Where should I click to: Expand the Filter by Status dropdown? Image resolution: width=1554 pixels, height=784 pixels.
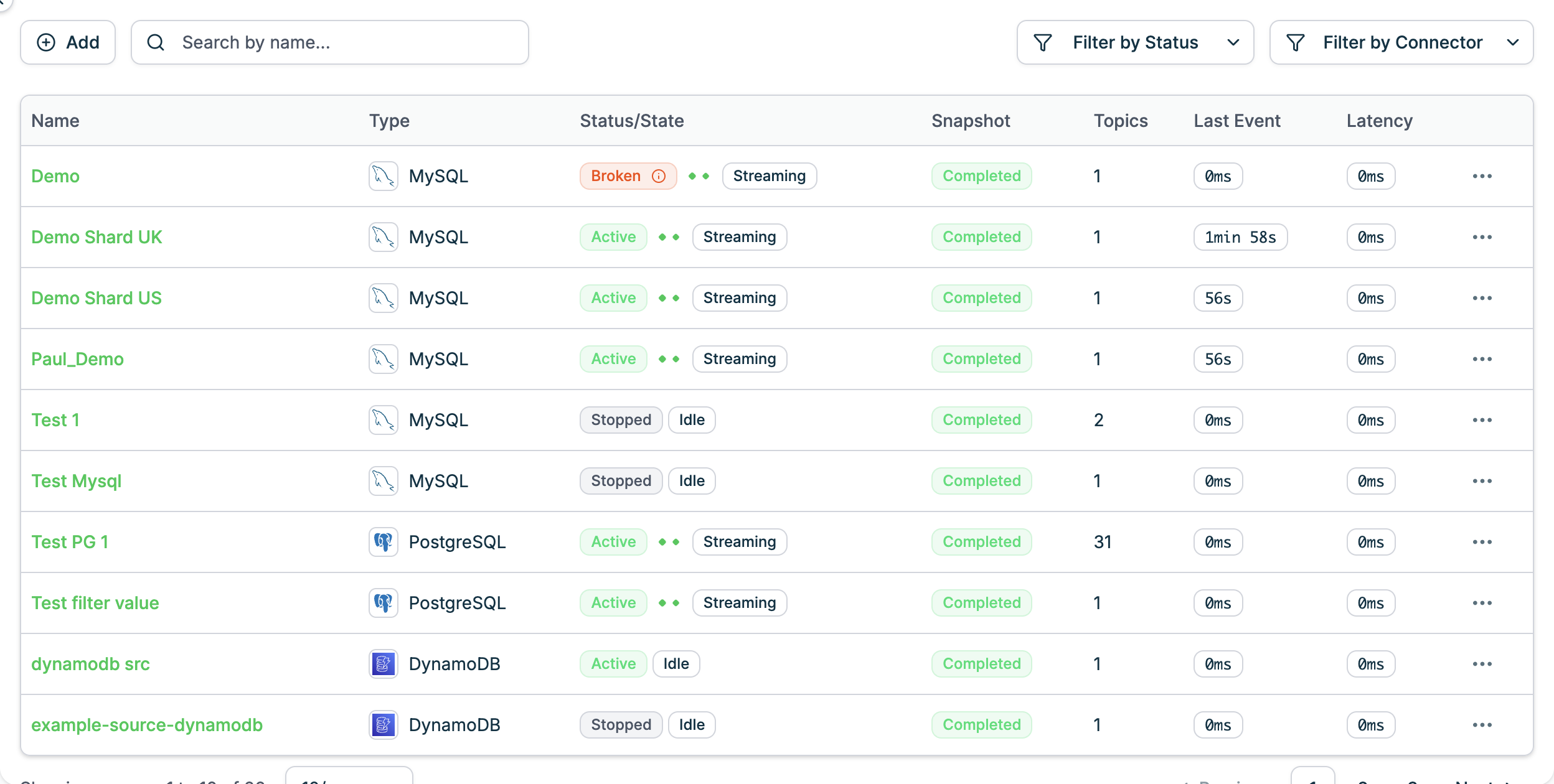click(x=1135, y=42)
